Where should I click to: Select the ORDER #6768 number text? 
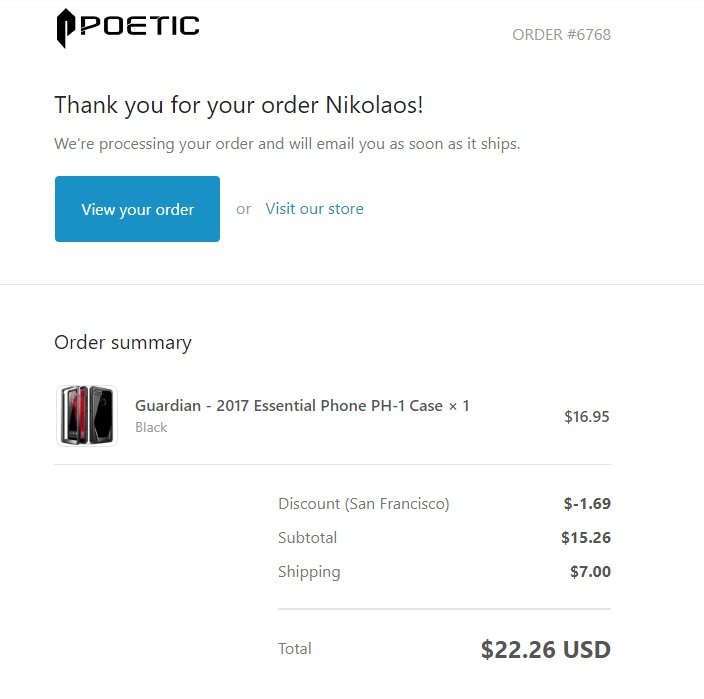(561, 35)
